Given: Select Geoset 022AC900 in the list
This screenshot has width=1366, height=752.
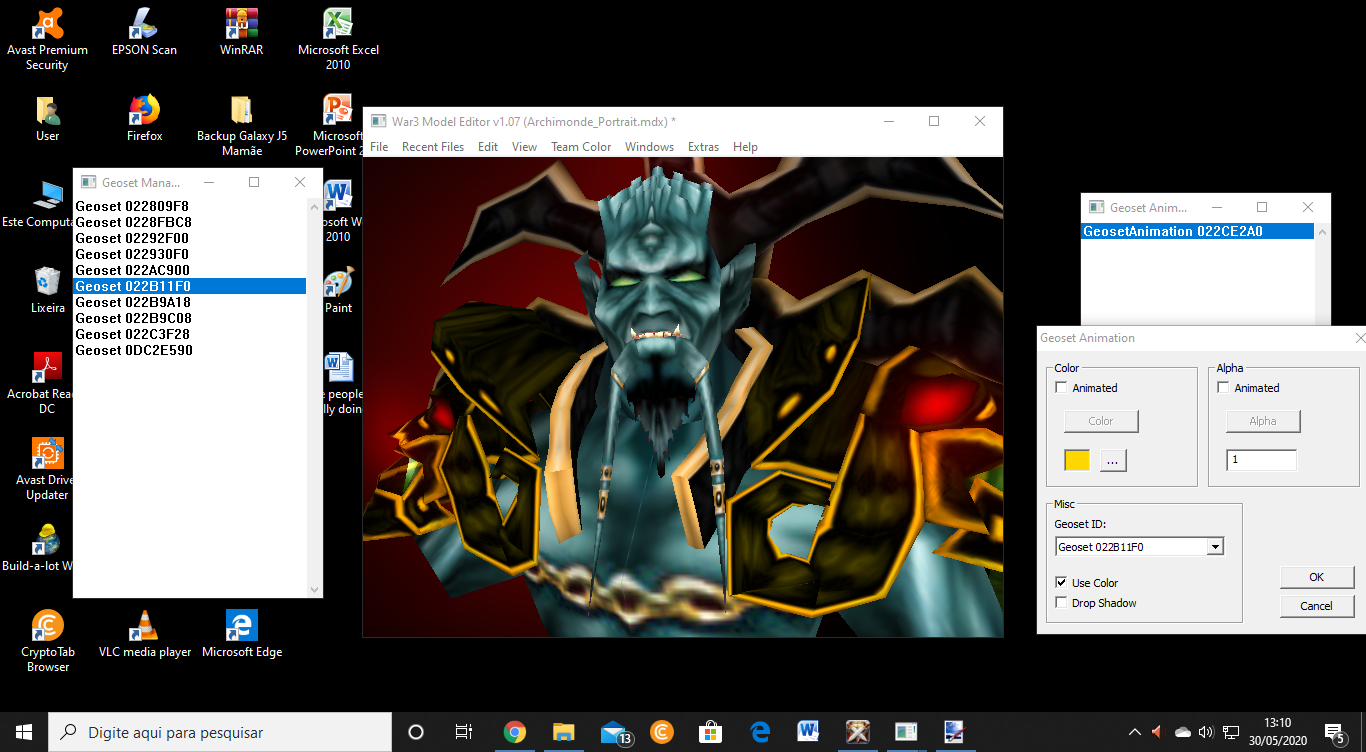Looking at the screenshot, I should pos(190,270).
